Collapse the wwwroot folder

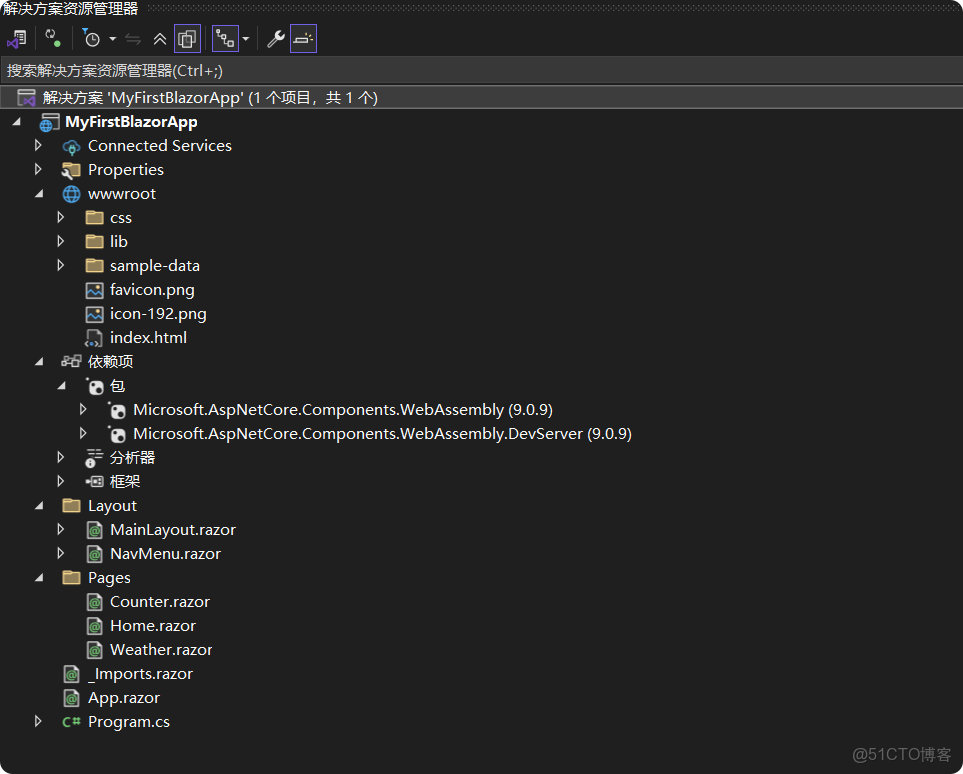(x=38, y=193)
